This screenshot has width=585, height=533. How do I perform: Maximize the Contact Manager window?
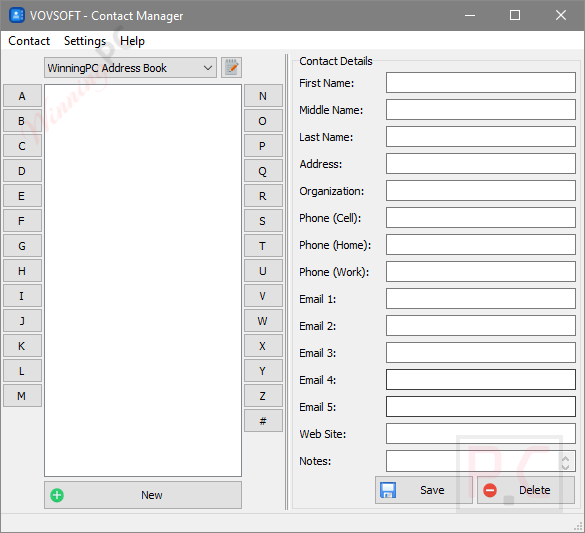tap(515, 15)
